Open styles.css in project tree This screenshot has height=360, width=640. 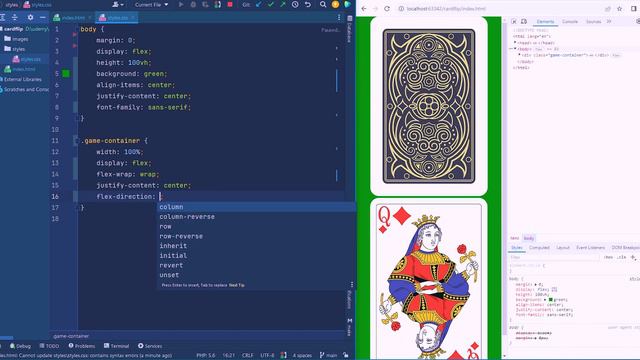pyautogui.click(x=27, y=59)
